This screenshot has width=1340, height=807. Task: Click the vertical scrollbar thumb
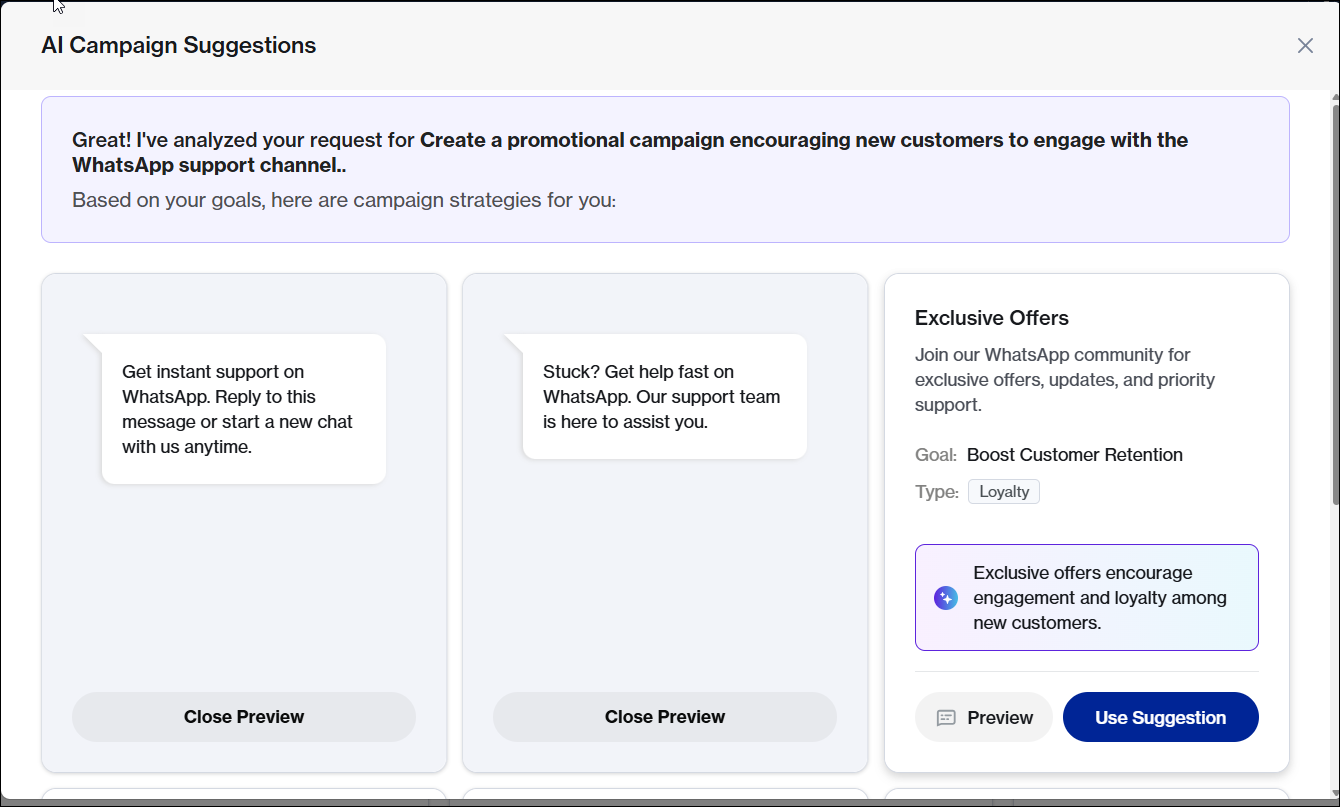click(1334, 300)
